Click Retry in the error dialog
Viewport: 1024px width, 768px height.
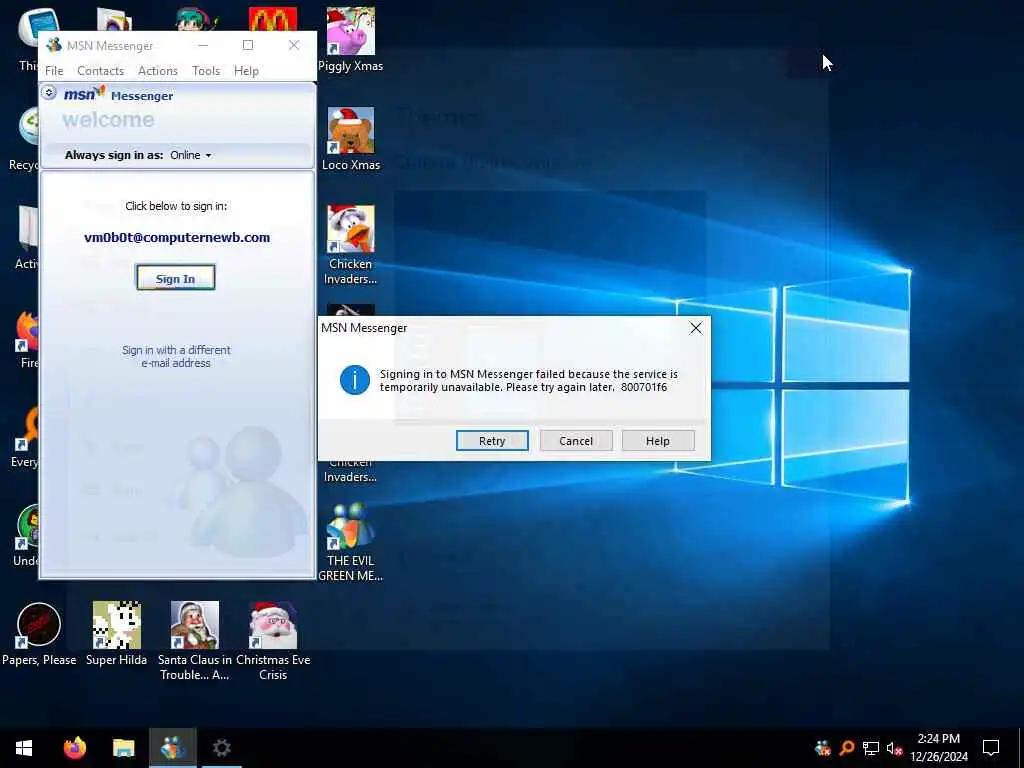[492, 441]
